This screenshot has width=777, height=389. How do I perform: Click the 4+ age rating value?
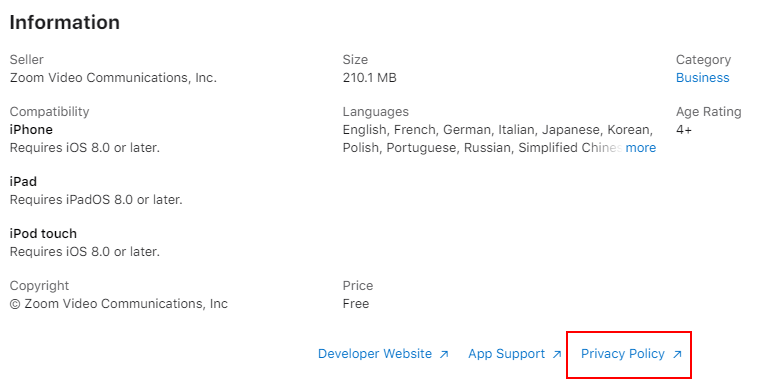[683, 130]
